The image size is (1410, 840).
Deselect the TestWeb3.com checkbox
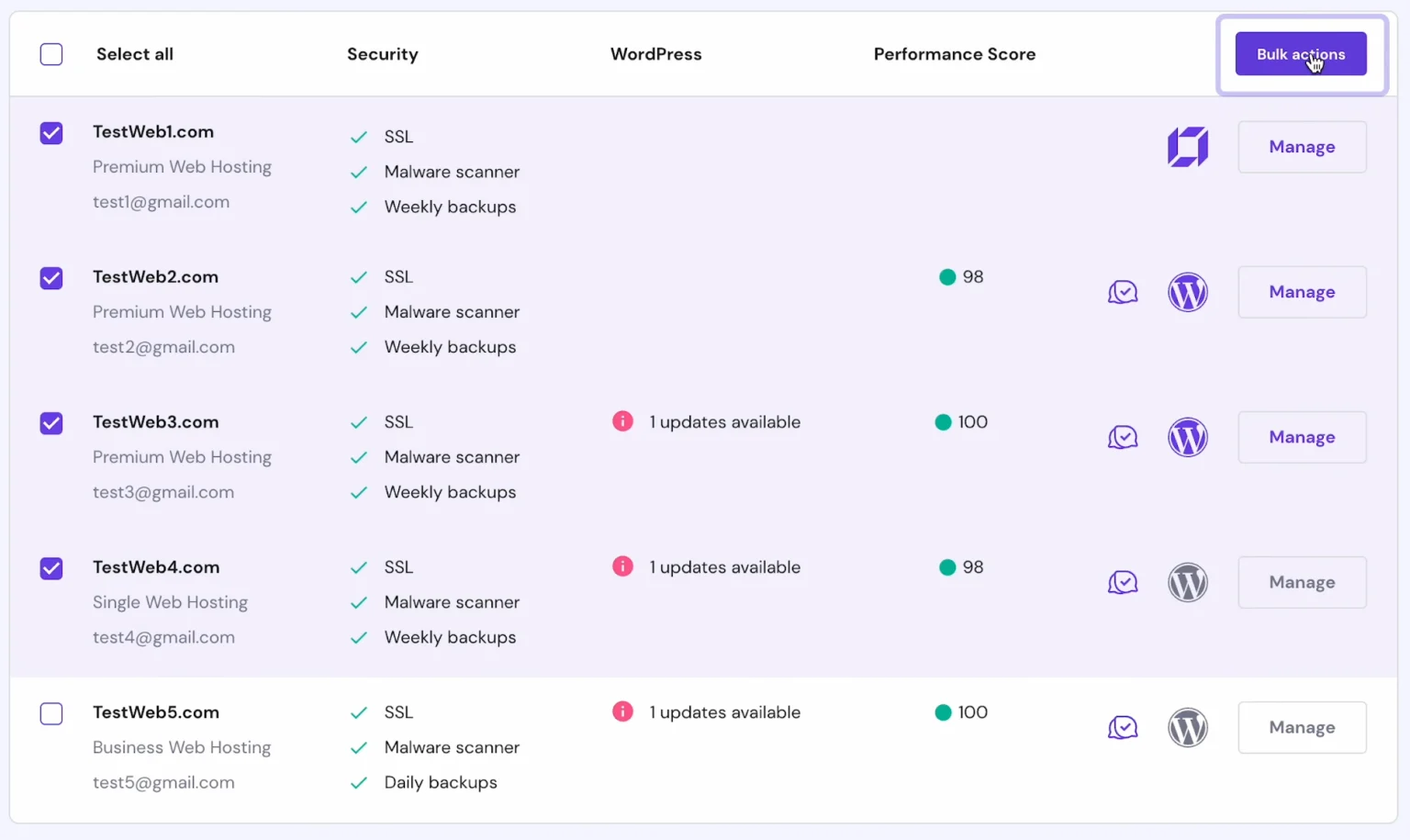pyautogui.click(x=51, y=423)
